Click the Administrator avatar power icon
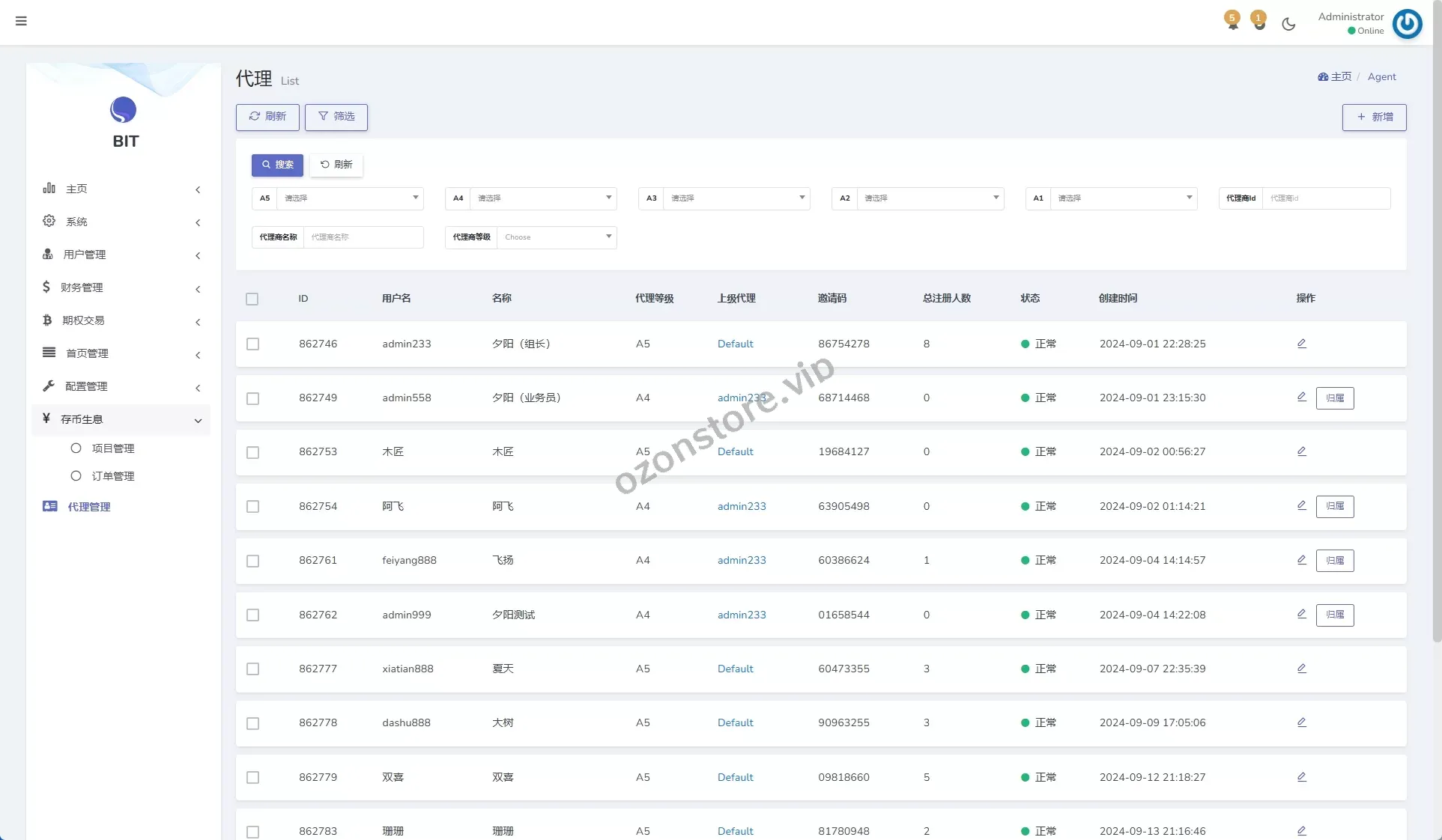The height and width of the screenshot is (840, 1442). [x=1407, y=24]
